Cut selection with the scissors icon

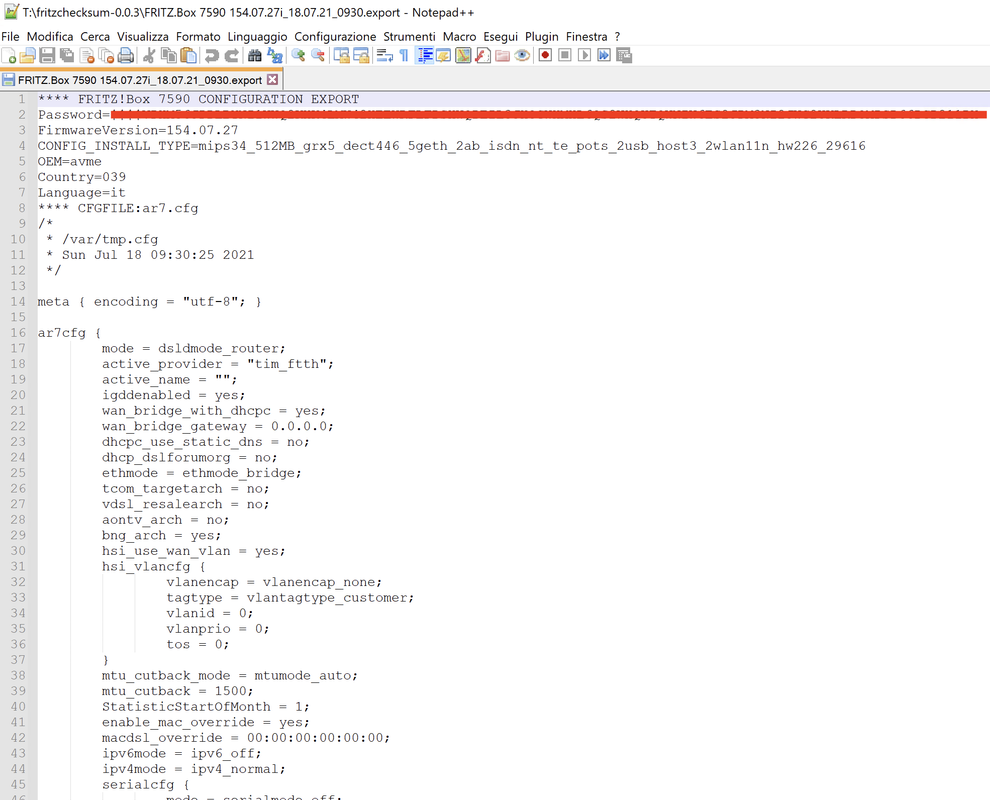click(x=149, y=56)
